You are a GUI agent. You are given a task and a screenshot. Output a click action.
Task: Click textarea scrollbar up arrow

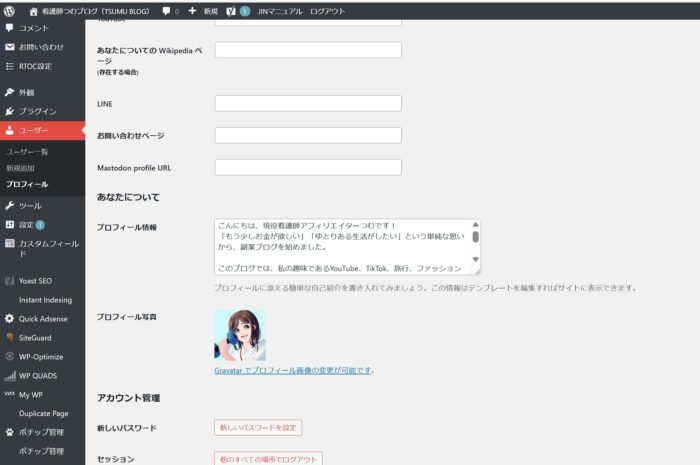click(475, 224)
